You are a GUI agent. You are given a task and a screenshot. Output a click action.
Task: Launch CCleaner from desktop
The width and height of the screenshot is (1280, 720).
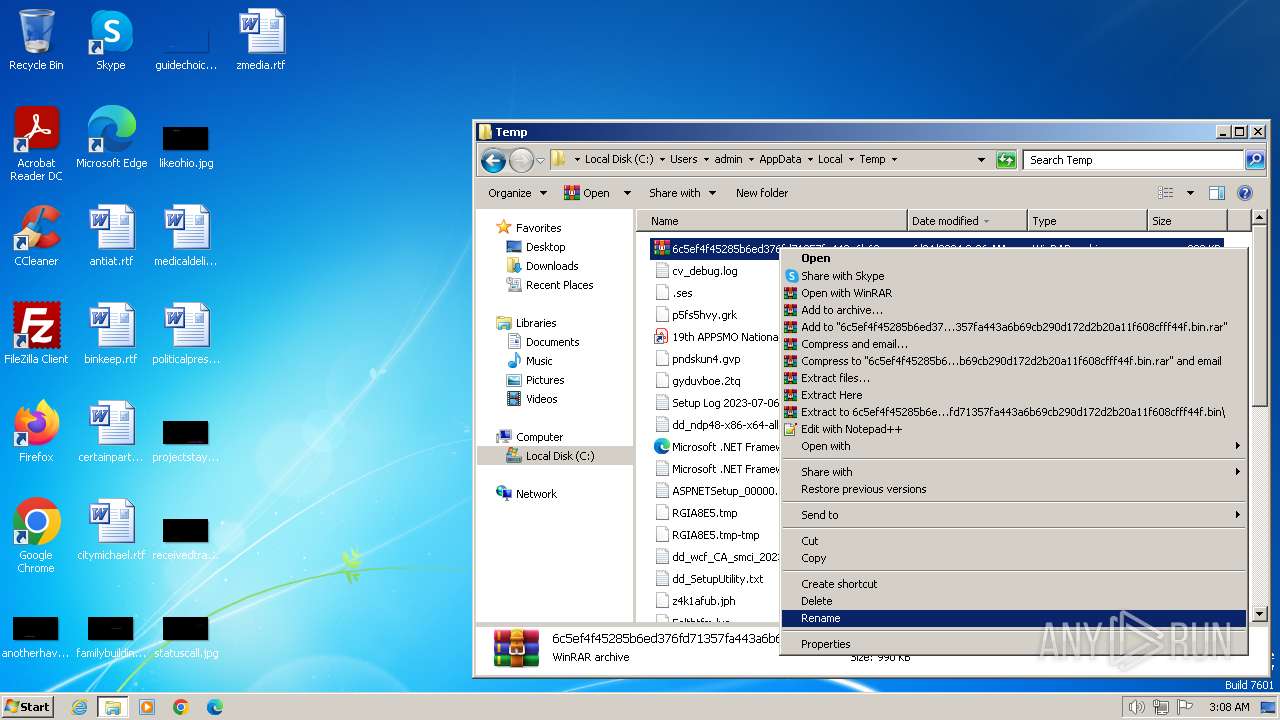tap(36, 236)
